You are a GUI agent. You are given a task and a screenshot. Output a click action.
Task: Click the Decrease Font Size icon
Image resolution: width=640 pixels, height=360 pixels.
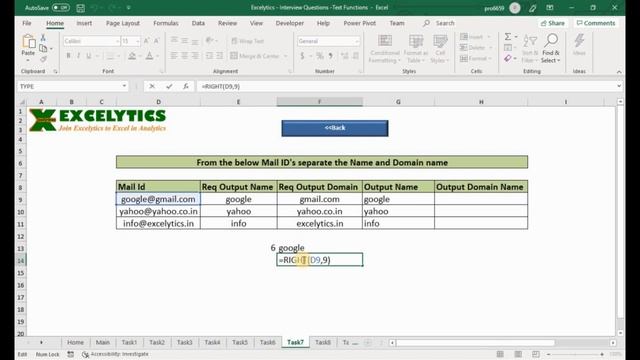click(156, 41)
